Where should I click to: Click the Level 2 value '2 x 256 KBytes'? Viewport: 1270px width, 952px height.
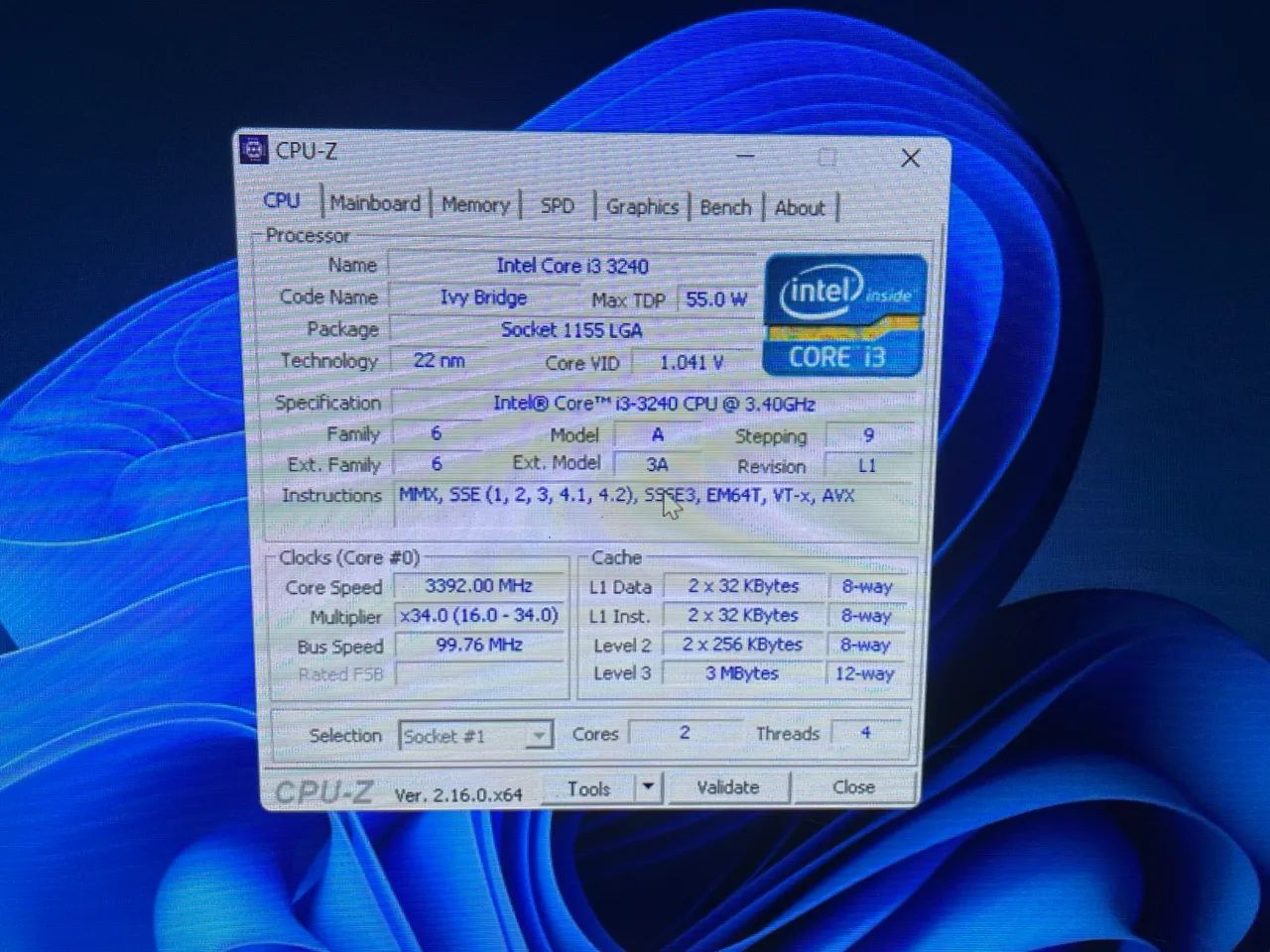click(x=742, y=645)
